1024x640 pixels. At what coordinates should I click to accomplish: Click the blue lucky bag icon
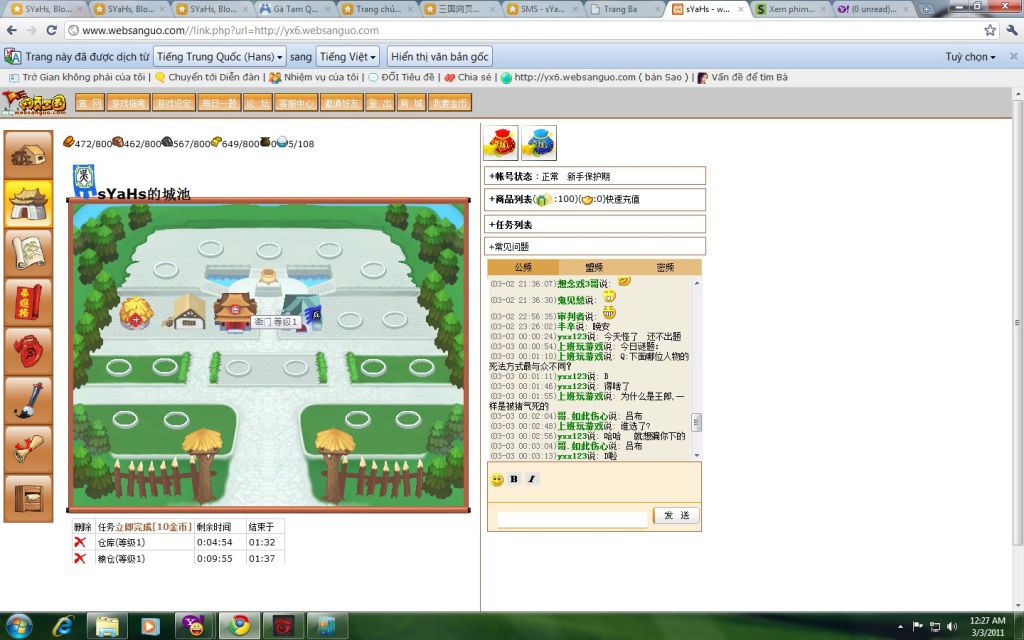pyautogui.click(x=539, y=143)
